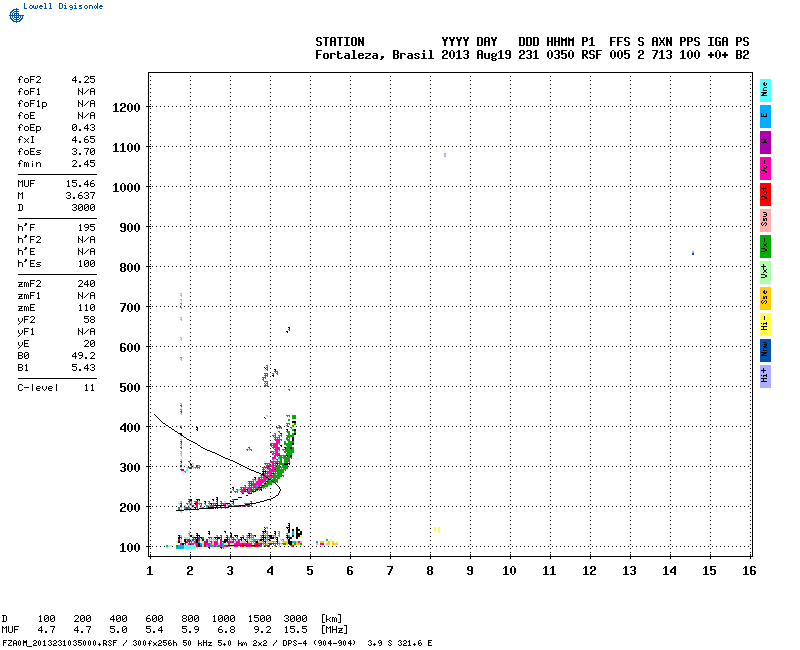Click the foF2 value 4.25
This screenshot has height=650, width=800.
tap(83, 80)
